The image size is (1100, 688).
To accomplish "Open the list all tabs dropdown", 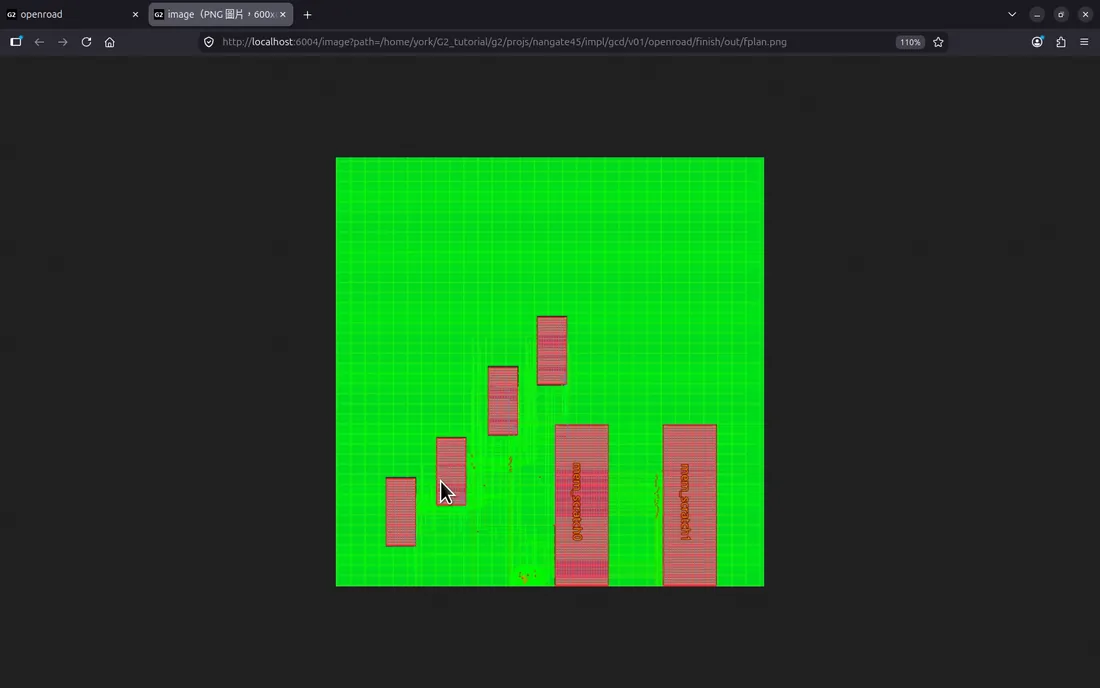I will click(1012, 14).
